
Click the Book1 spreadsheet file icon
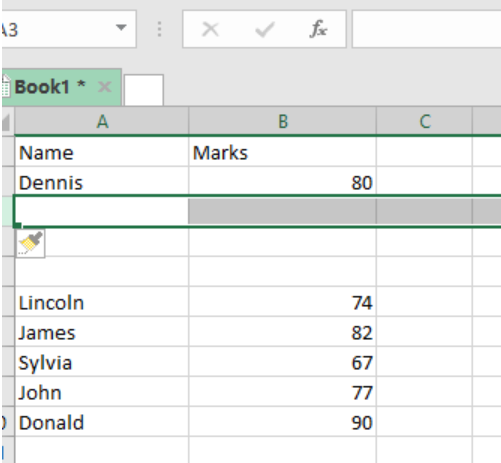[6, 86]
